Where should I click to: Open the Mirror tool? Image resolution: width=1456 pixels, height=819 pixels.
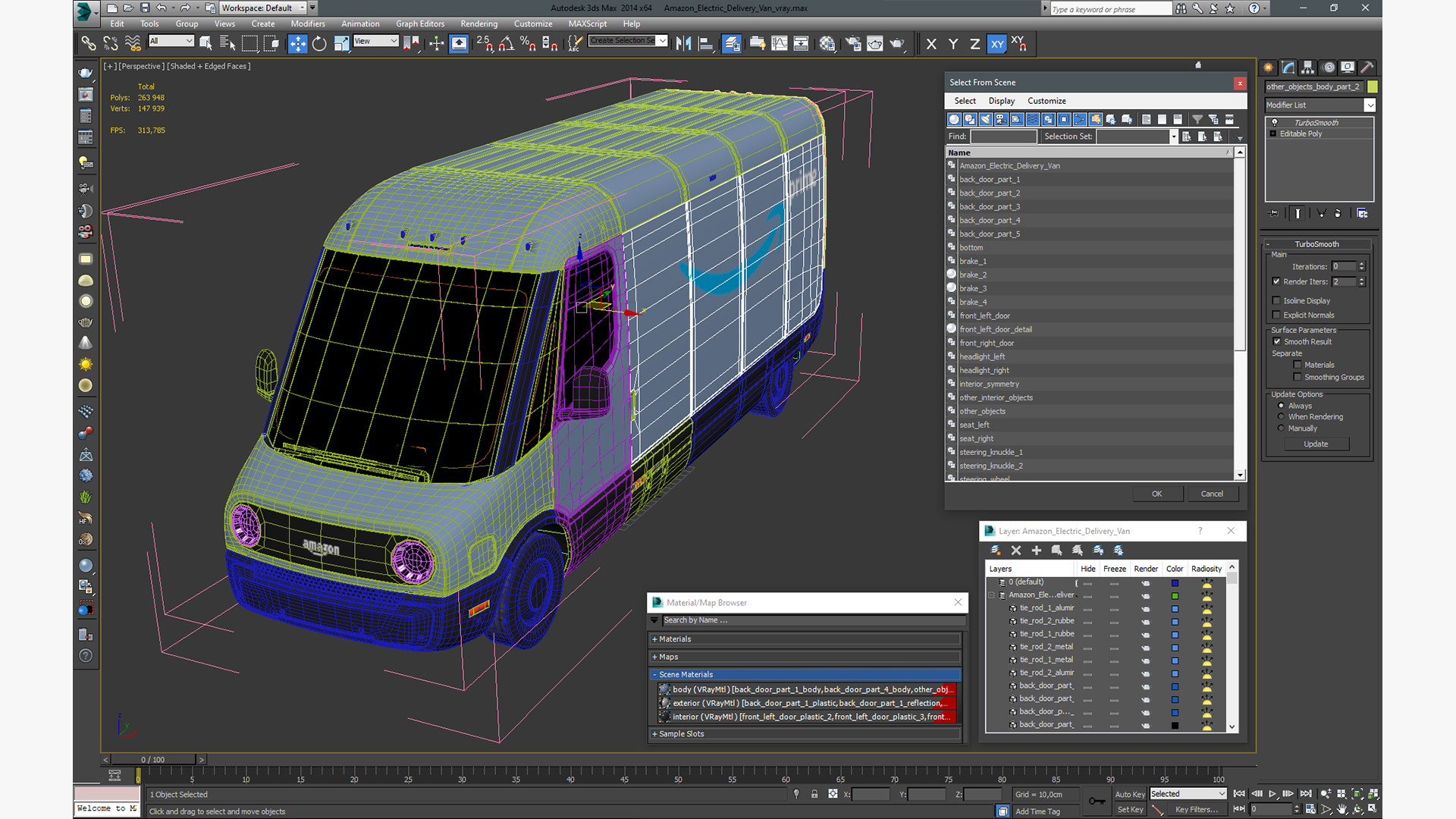tap(683, 44)
